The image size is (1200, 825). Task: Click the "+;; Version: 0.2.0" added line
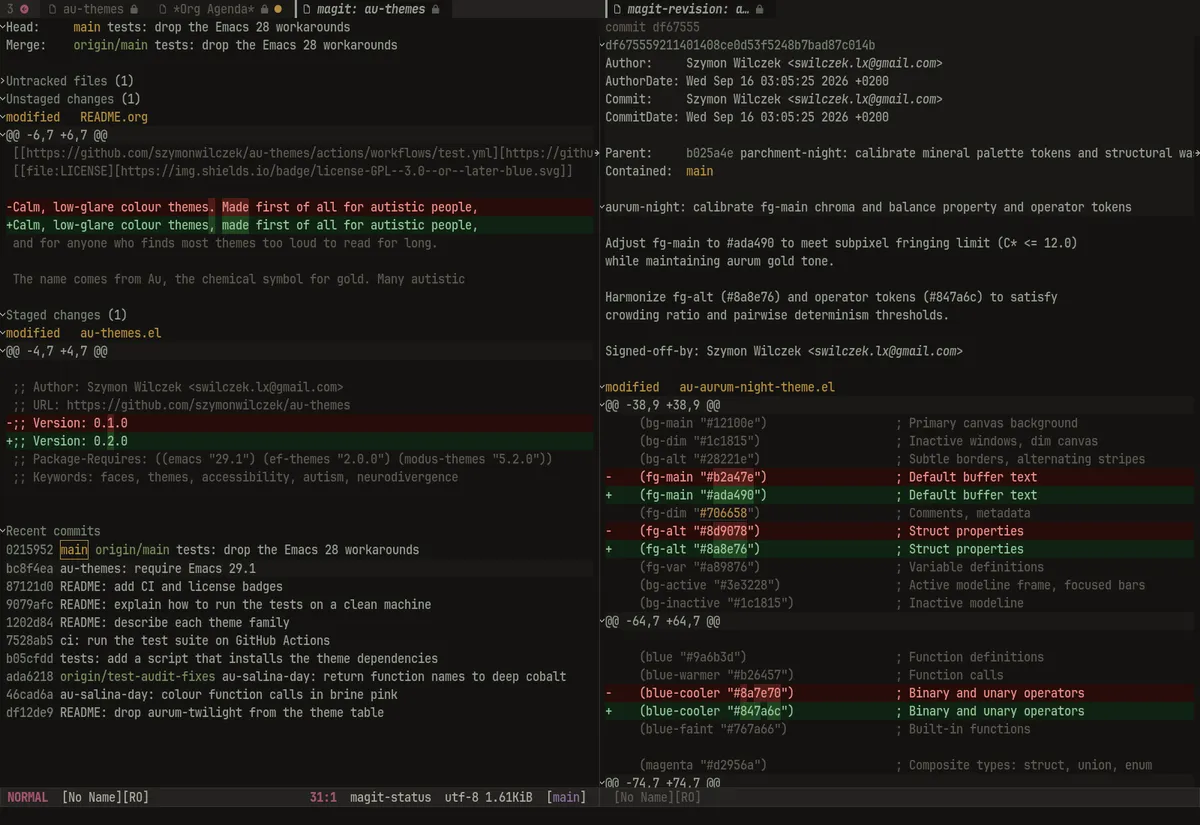(299, 441)
